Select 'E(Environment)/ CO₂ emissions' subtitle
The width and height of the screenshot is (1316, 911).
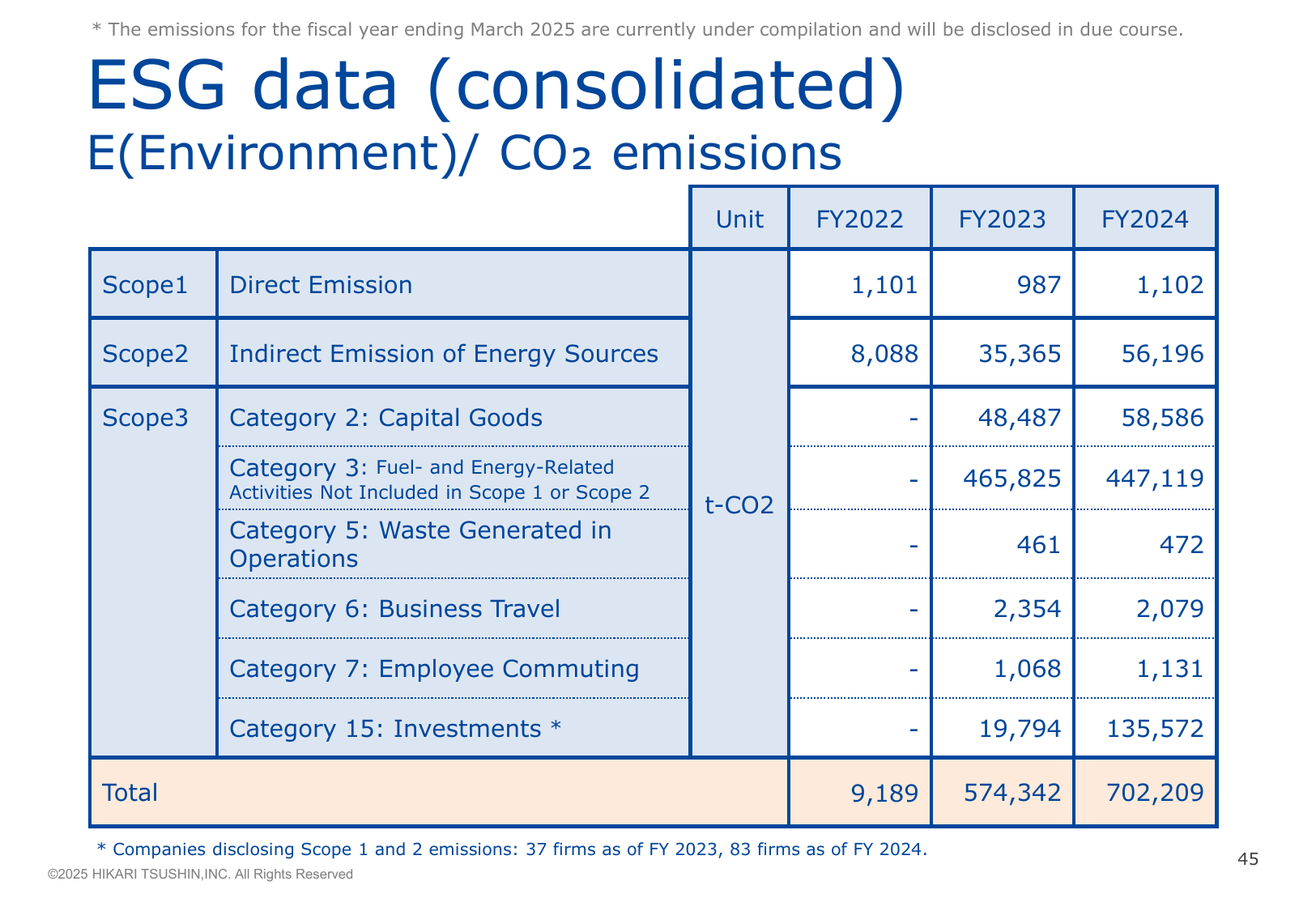pos(464,153)
